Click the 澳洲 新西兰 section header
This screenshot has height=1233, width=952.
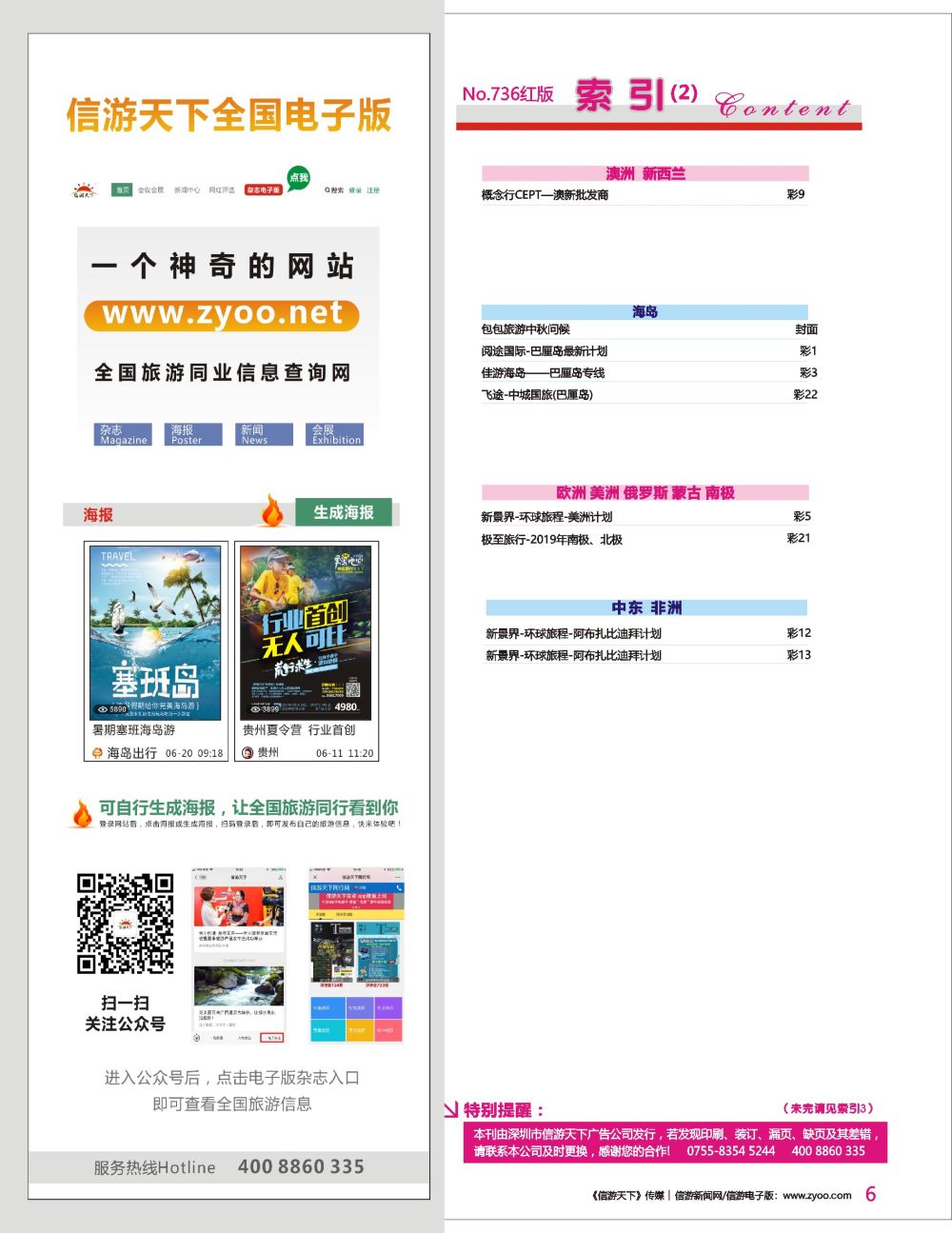(x=645, y=173)
